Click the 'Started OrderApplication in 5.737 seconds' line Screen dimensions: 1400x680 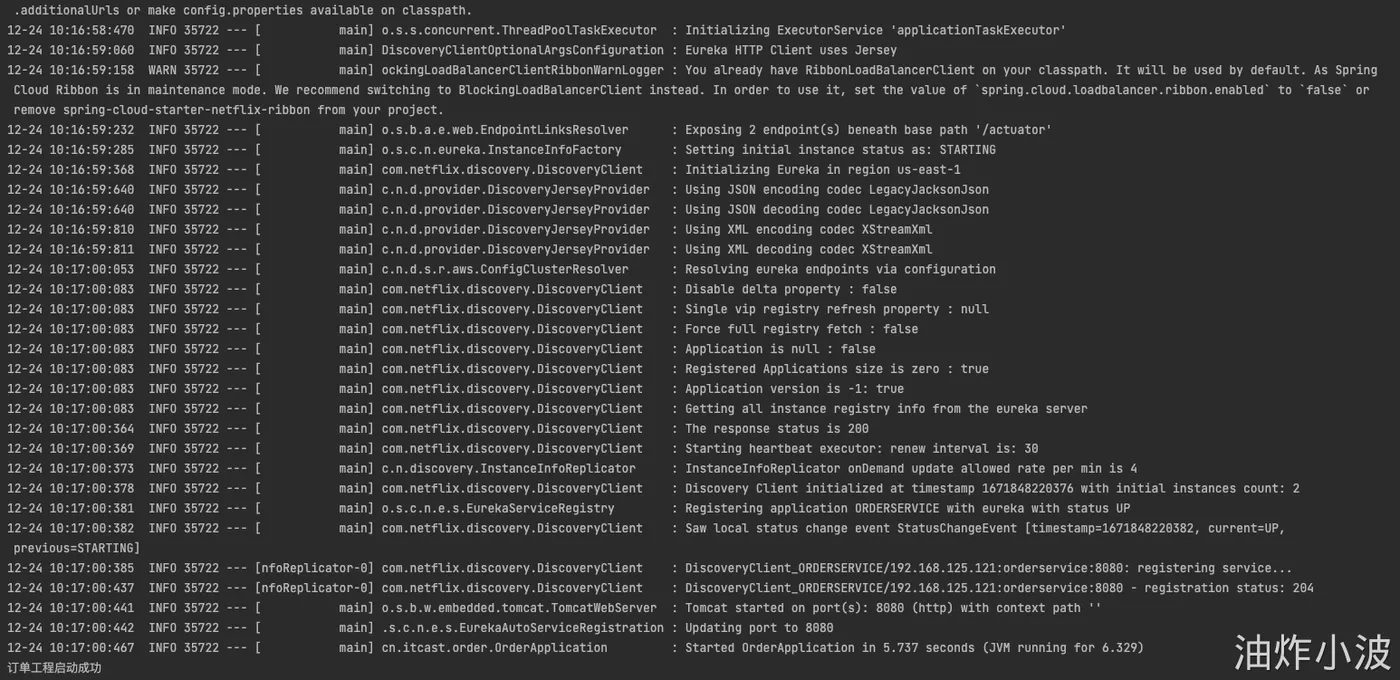[913, 648]
